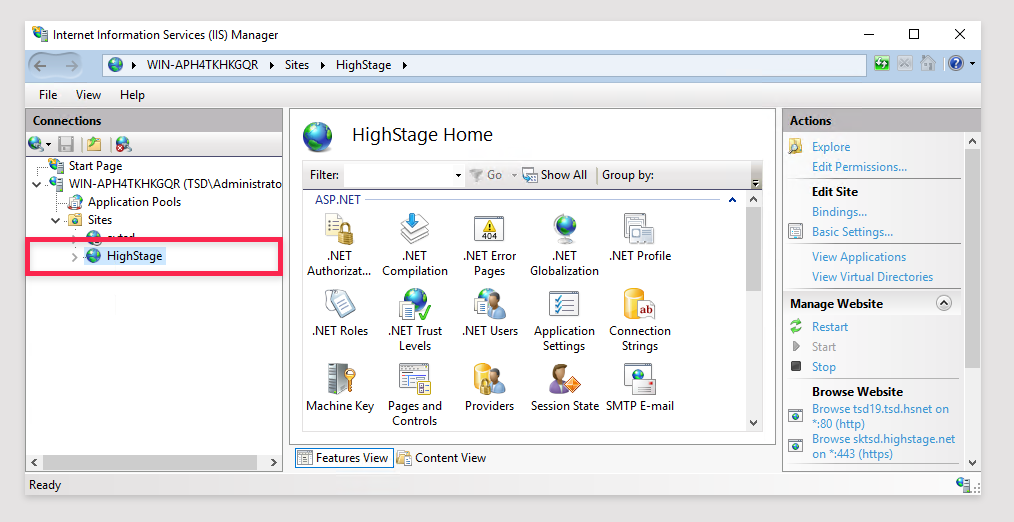
Task: Click the Up folder icon in Connections toolbar
Action: pos(94,144)
